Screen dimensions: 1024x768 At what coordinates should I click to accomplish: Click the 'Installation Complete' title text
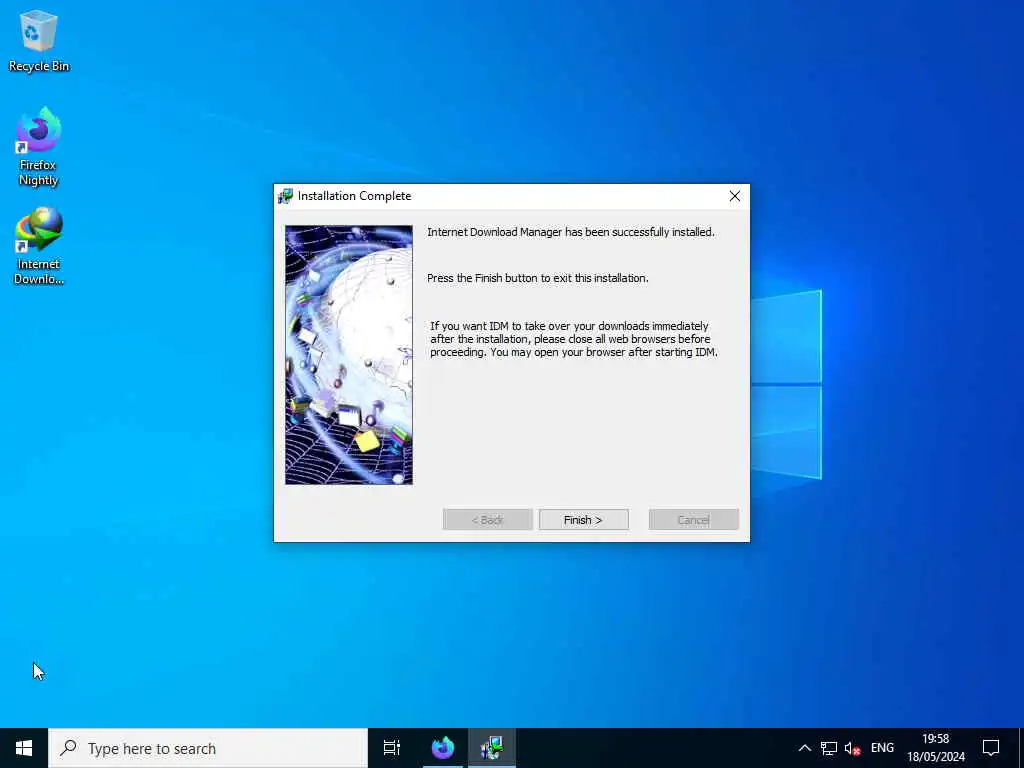355,196
